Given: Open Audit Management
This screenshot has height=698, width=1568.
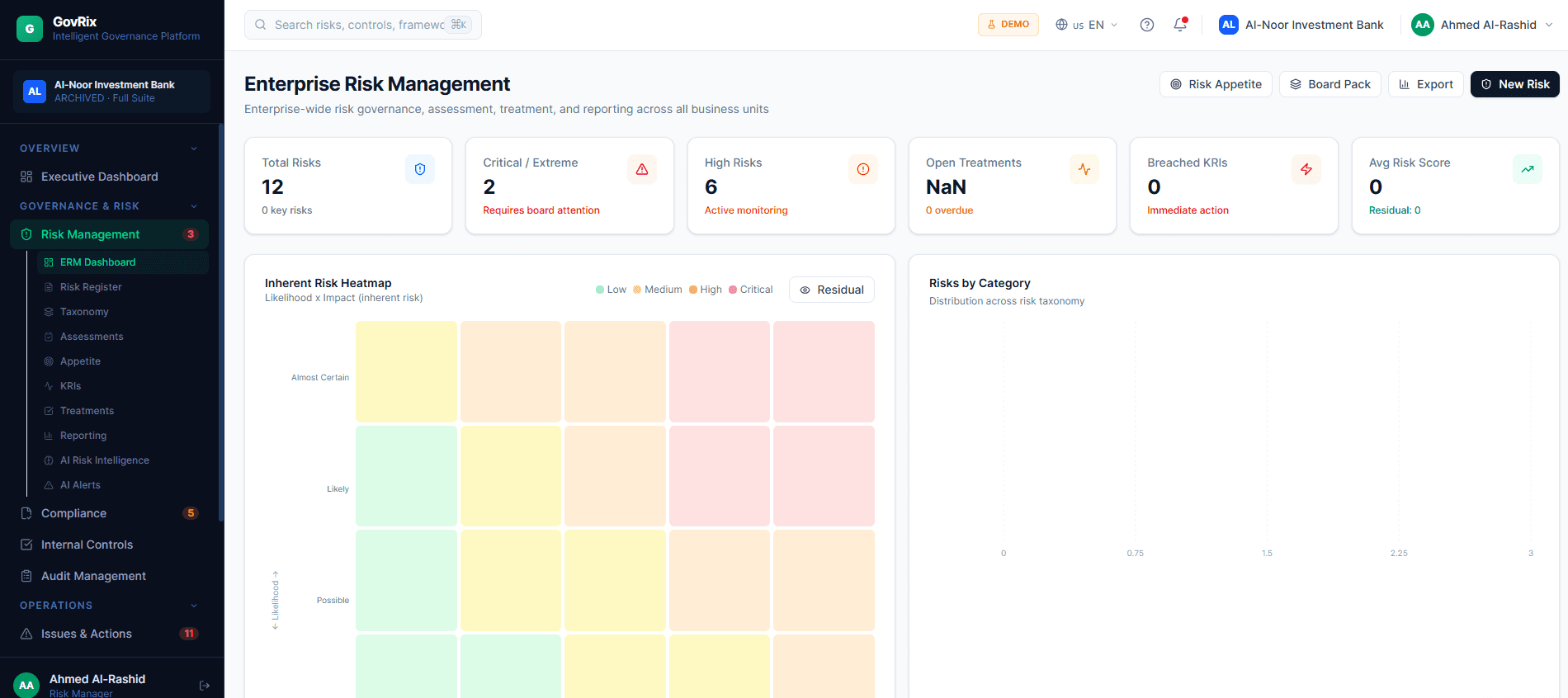Looking at the screenshot, I should coord(109,576).
